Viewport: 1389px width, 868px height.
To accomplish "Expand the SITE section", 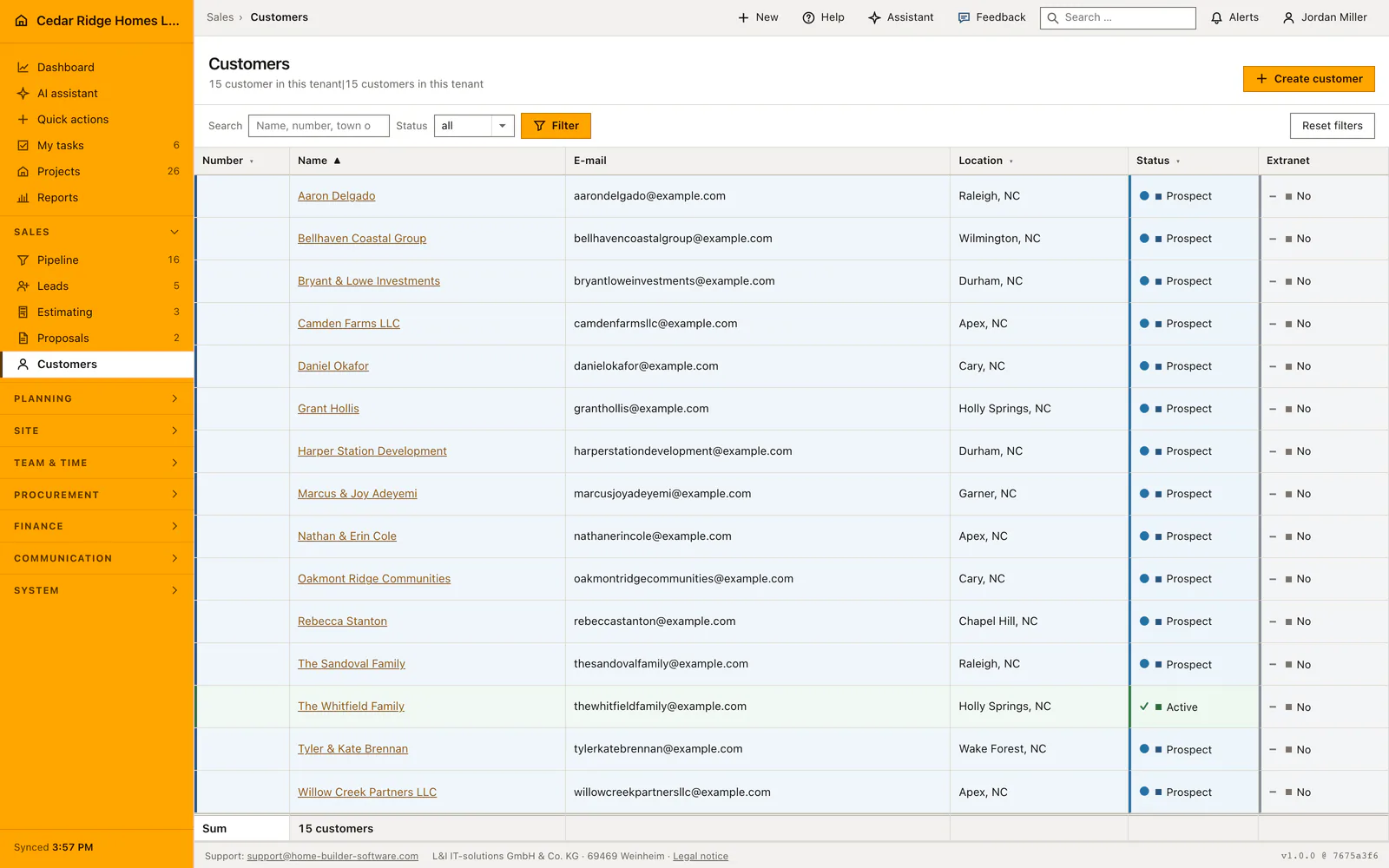I will pyautogui.click(x=96, y=431).
